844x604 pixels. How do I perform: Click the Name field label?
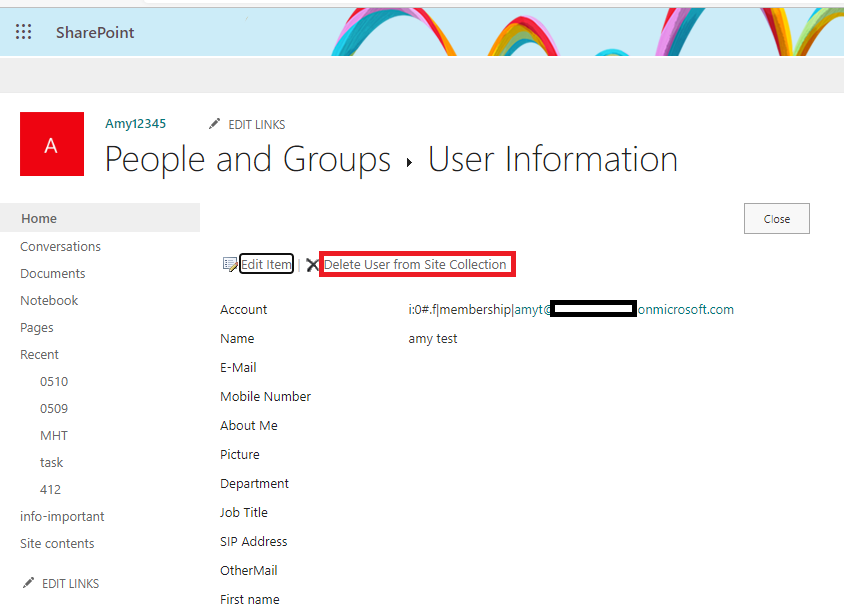pos(237,339)
